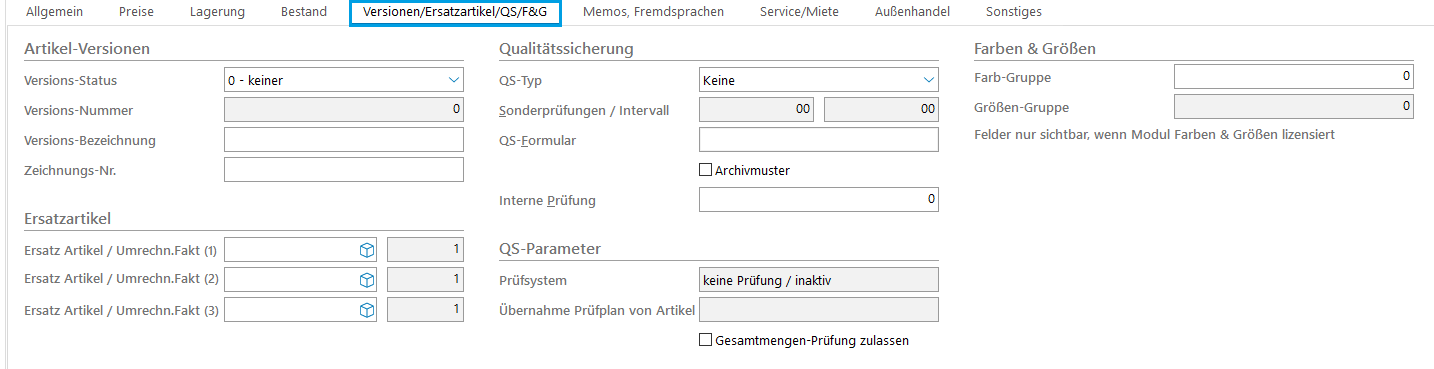Open article lookup for Ersatz Artikel (1)
This screenshot has width=1434, height=369.
(x=367, y=250)
